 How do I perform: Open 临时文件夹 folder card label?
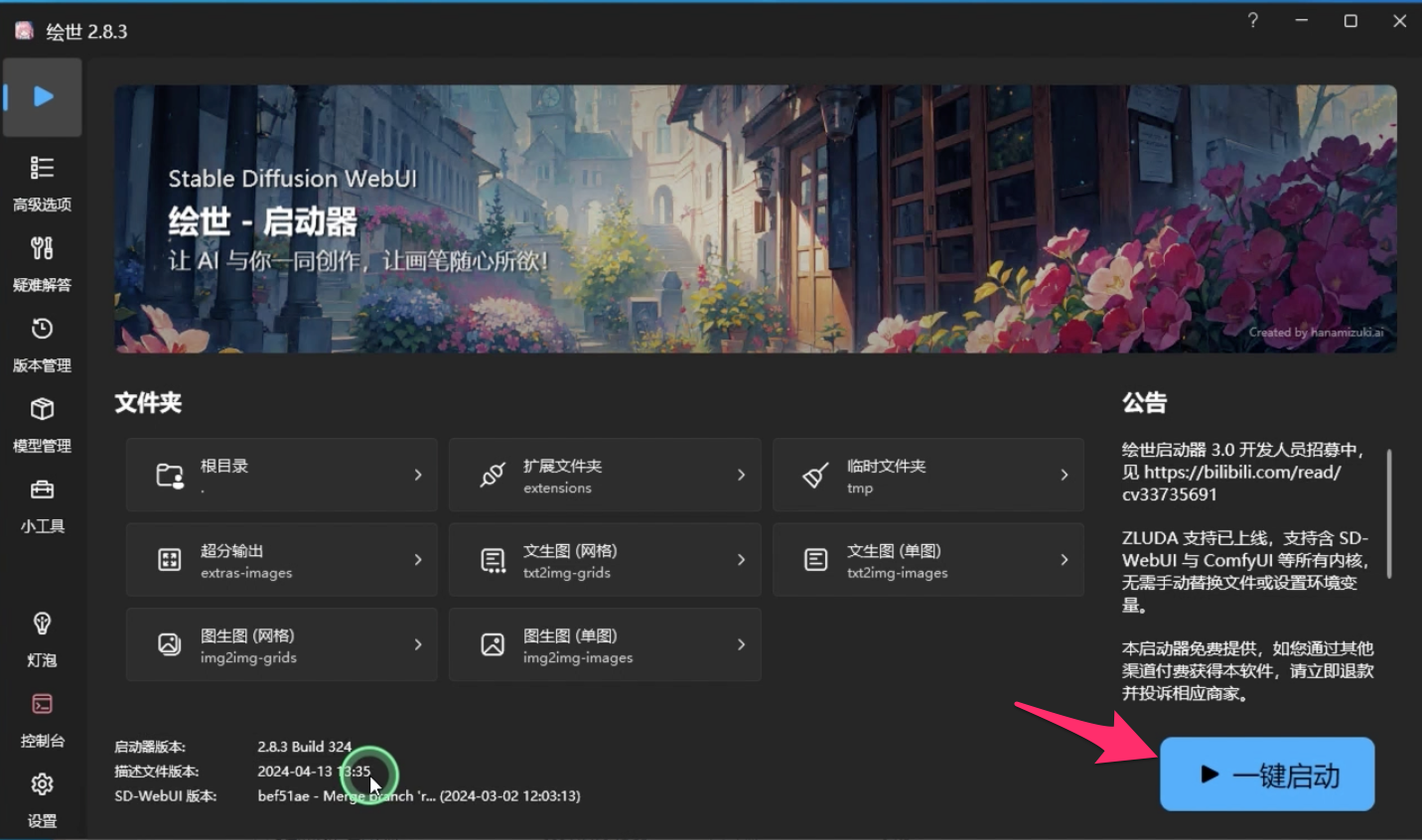tap(886, 466)
